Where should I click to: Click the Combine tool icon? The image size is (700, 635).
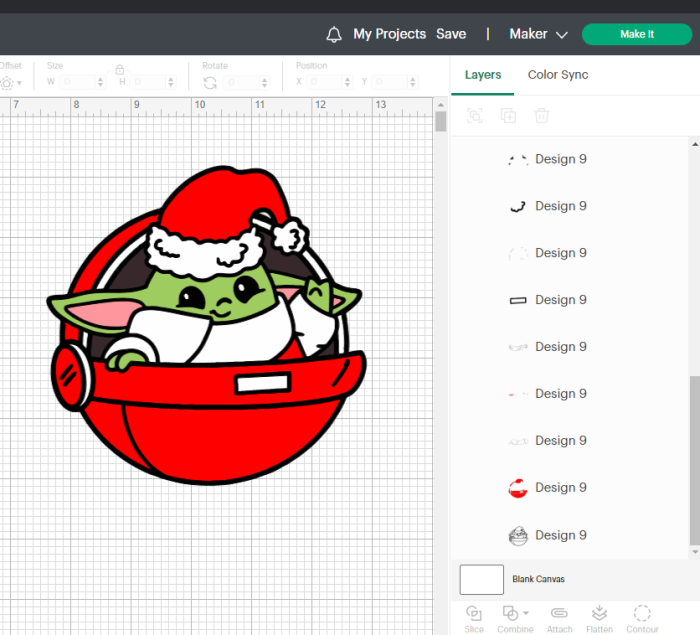pos(510,613)
